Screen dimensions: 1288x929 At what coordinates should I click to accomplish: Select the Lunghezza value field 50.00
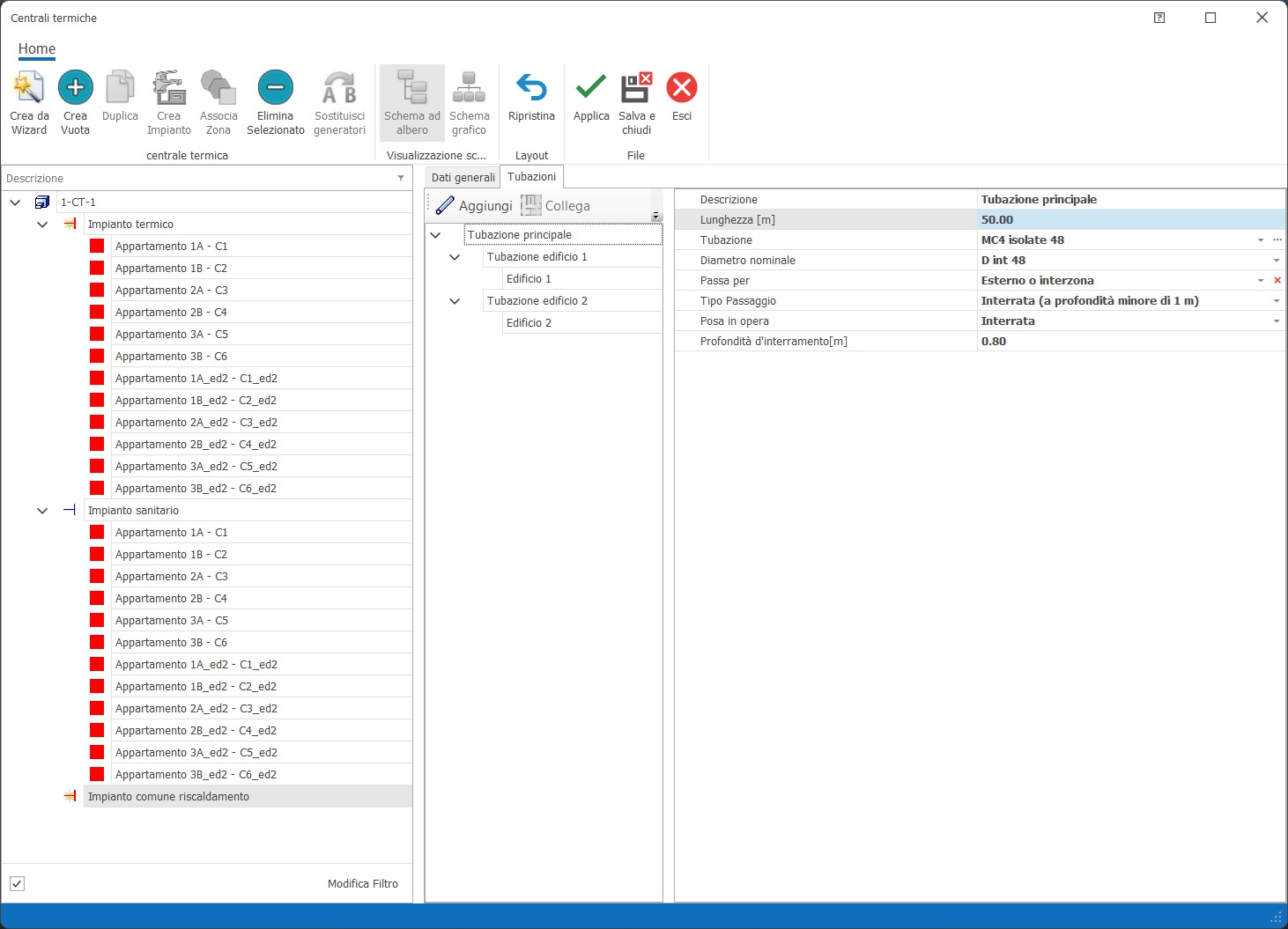pos(1129,220)
